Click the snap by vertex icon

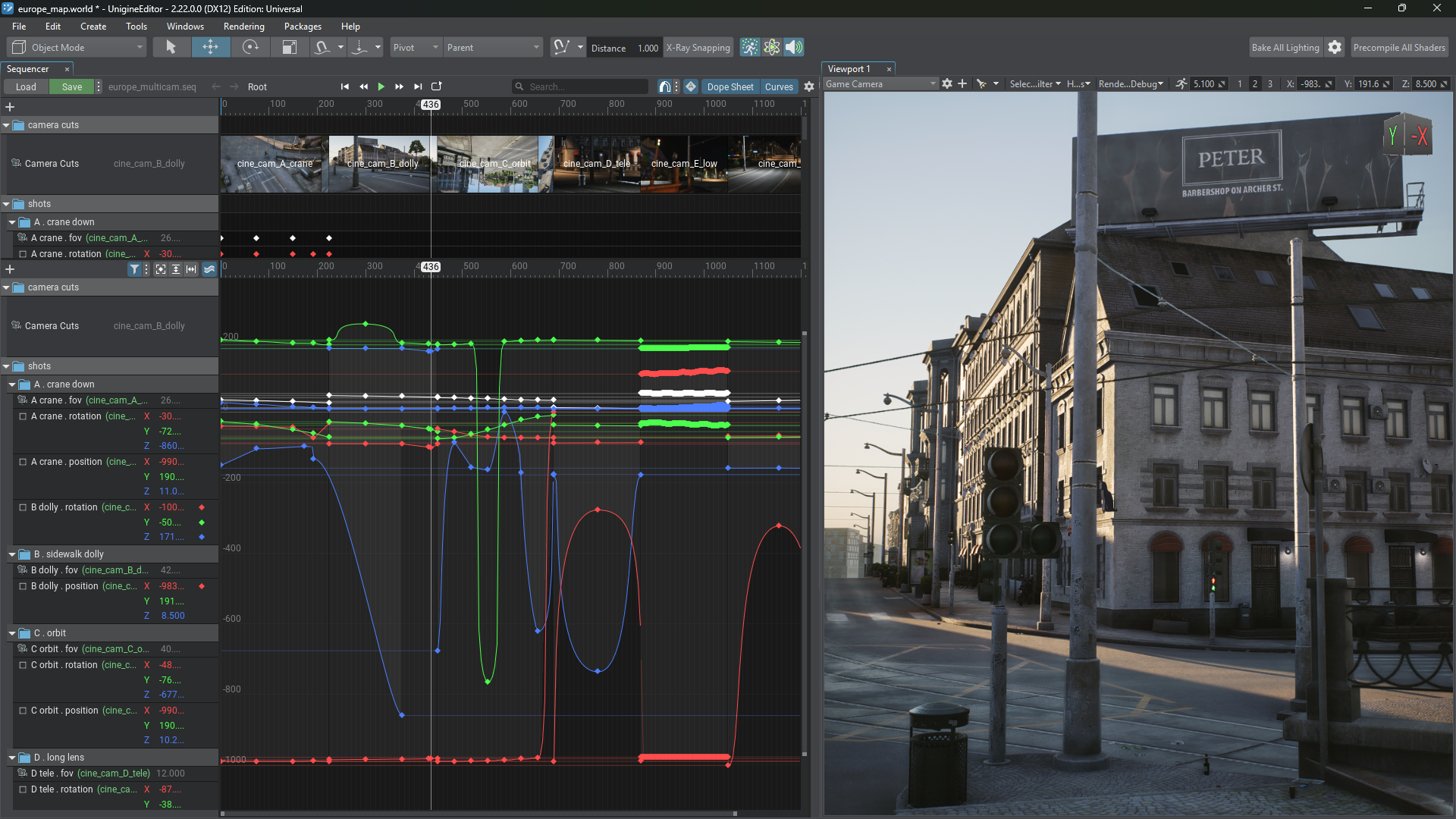coord(561,47)
